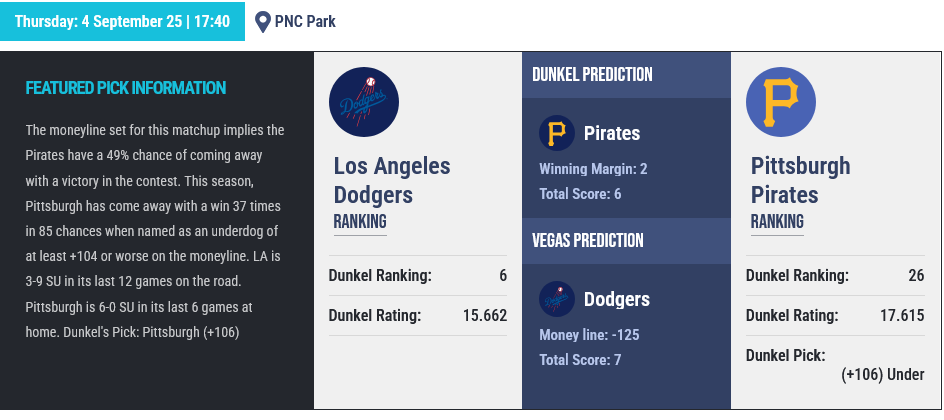Screen dimensions: 944x420
Task: Click the Dodgers Dunkel Rating value 15.662
Action: click(x=485, y=315)
